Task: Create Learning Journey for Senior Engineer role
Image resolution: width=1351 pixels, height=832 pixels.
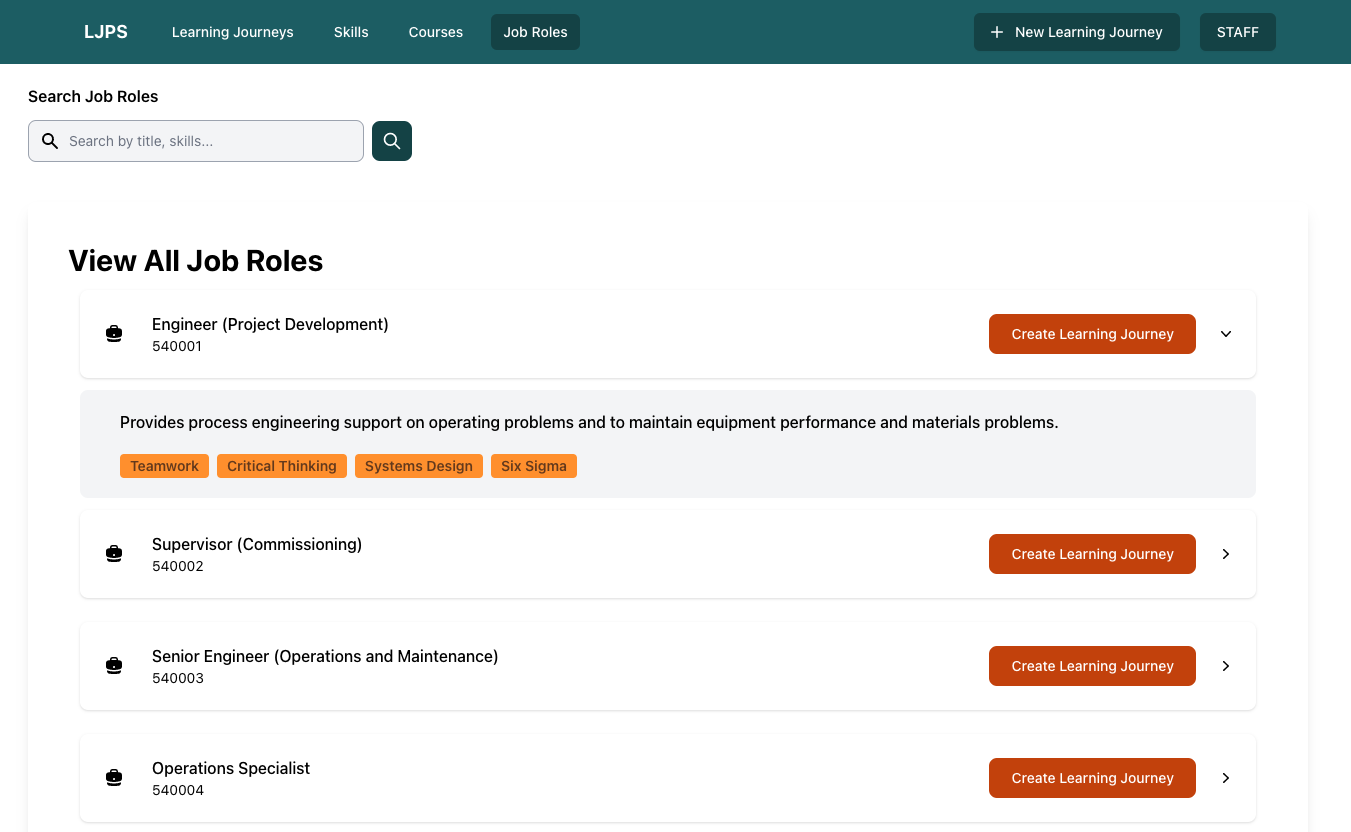Action: 1092,666
